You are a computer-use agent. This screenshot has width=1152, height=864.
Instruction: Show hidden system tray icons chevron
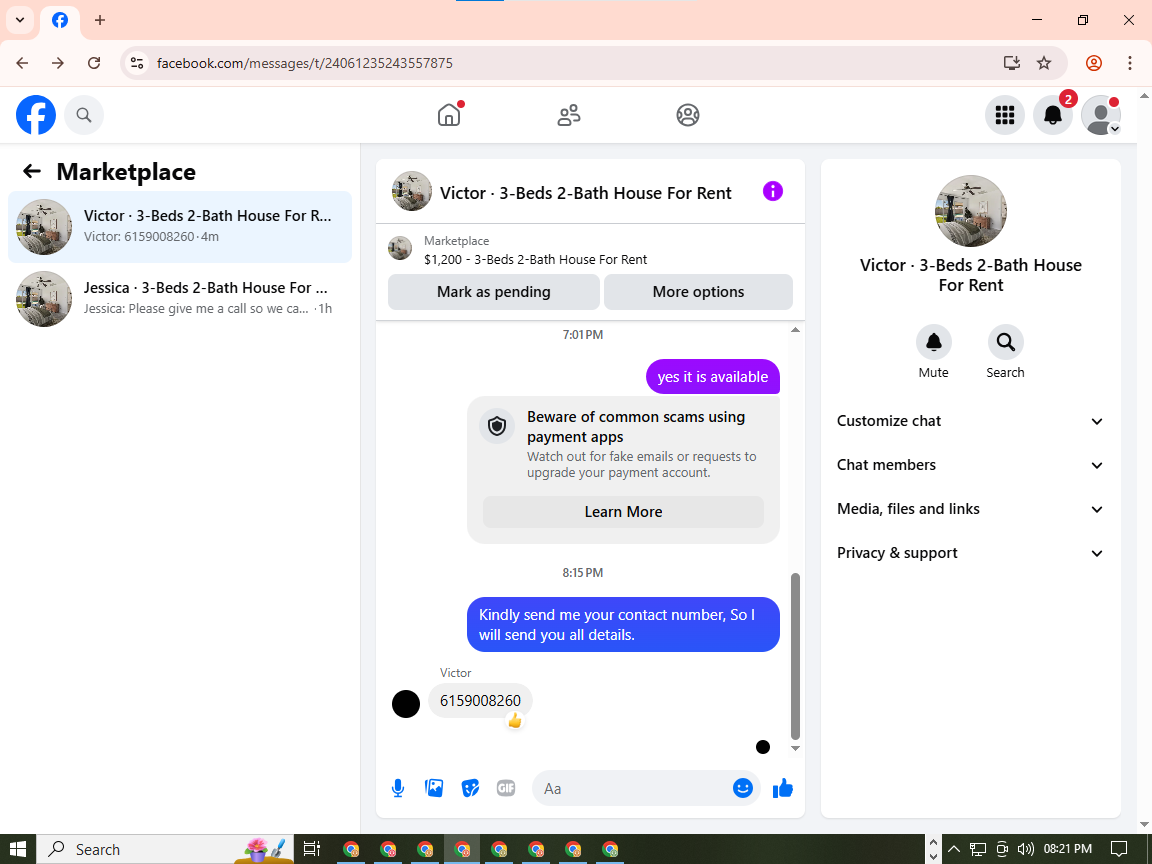[x=954, y=849]
